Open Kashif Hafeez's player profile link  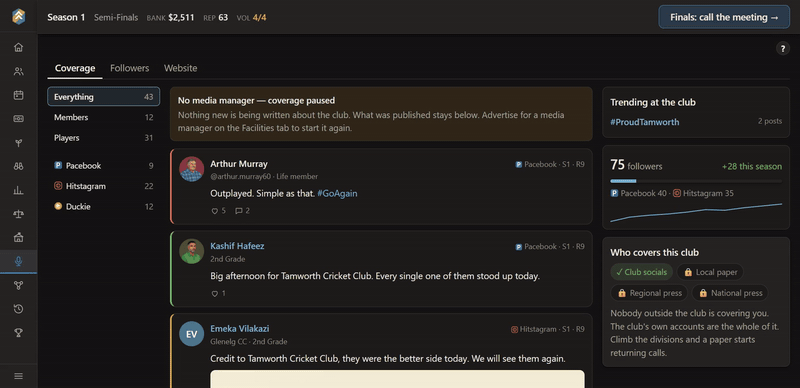237,246
